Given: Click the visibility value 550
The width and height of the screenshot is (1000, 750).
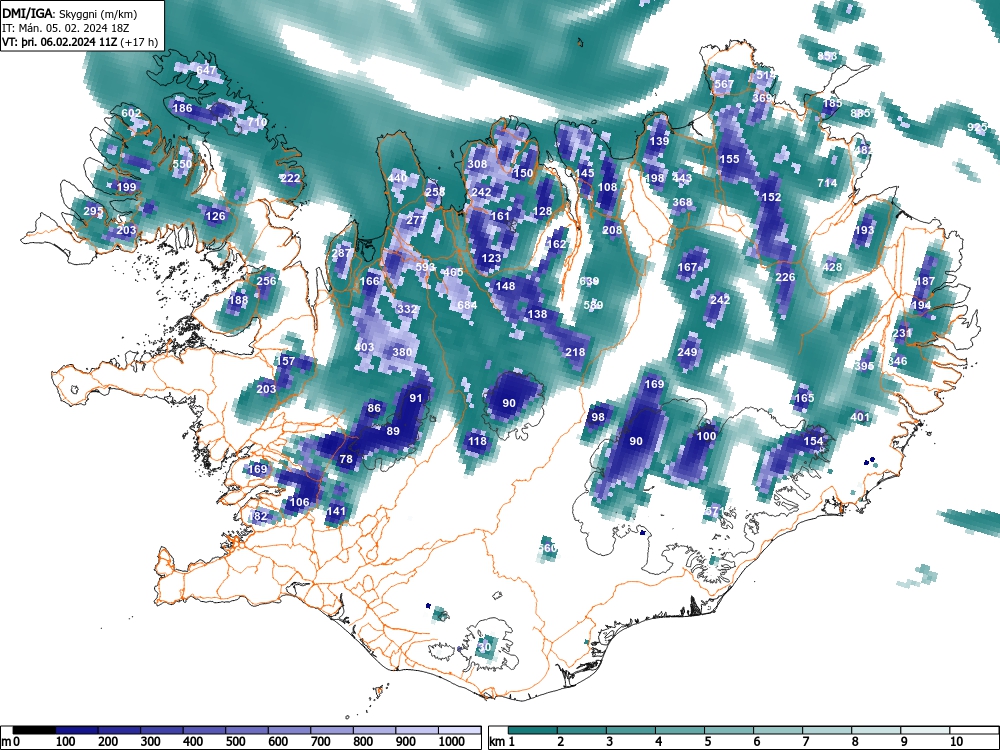Looking at the screenshot, I should coord(182,164).
